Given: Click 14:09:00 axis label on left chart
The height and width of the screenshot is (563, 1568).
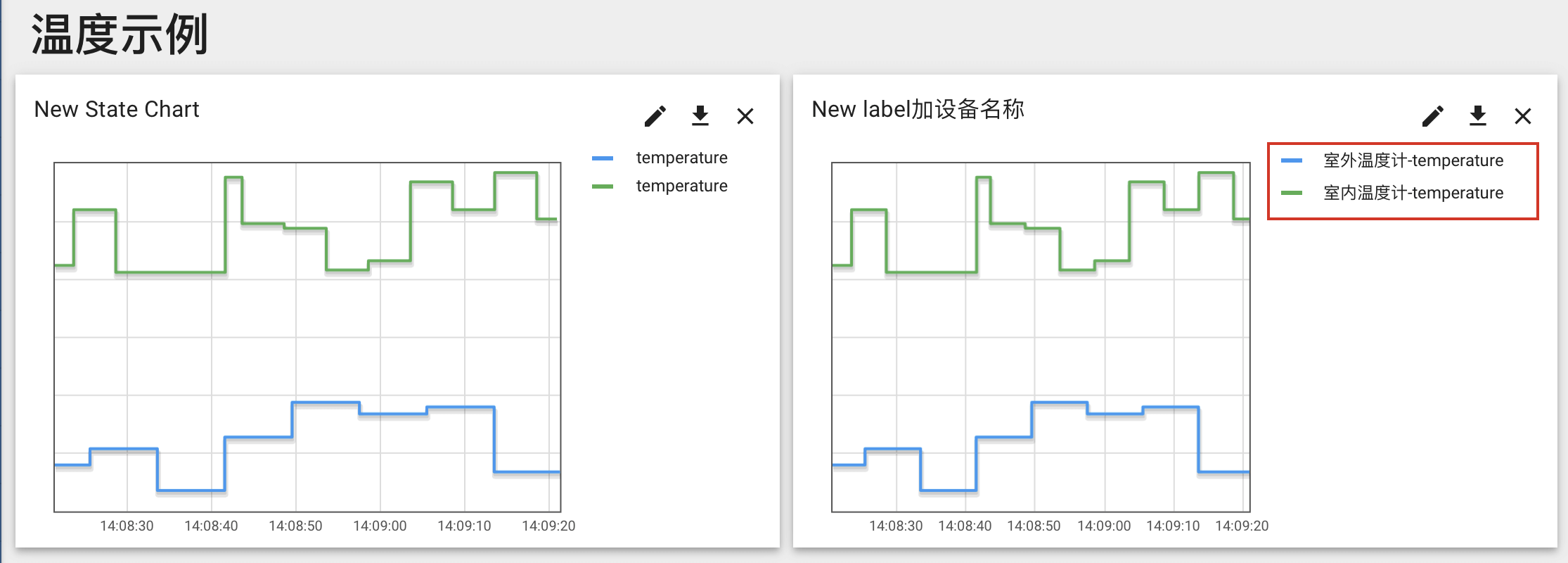Looking at the screenshot, I should click(x=380, y=526).
